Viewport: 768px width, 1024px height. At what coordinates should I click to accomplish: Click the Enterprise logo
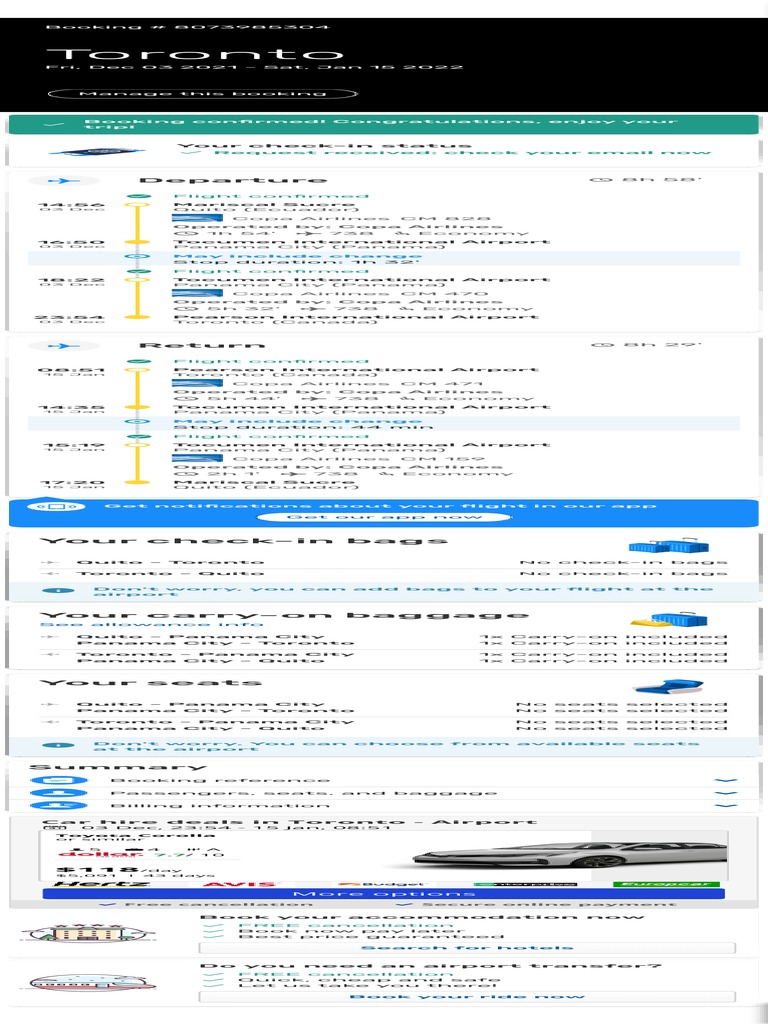click(x=525, y=884)
